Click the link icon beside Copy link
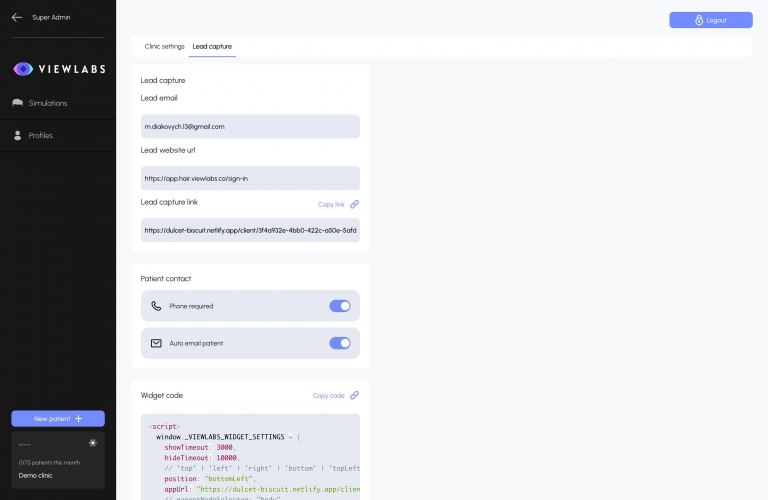The height and width of the screenshot is (500, 768). 354,204
